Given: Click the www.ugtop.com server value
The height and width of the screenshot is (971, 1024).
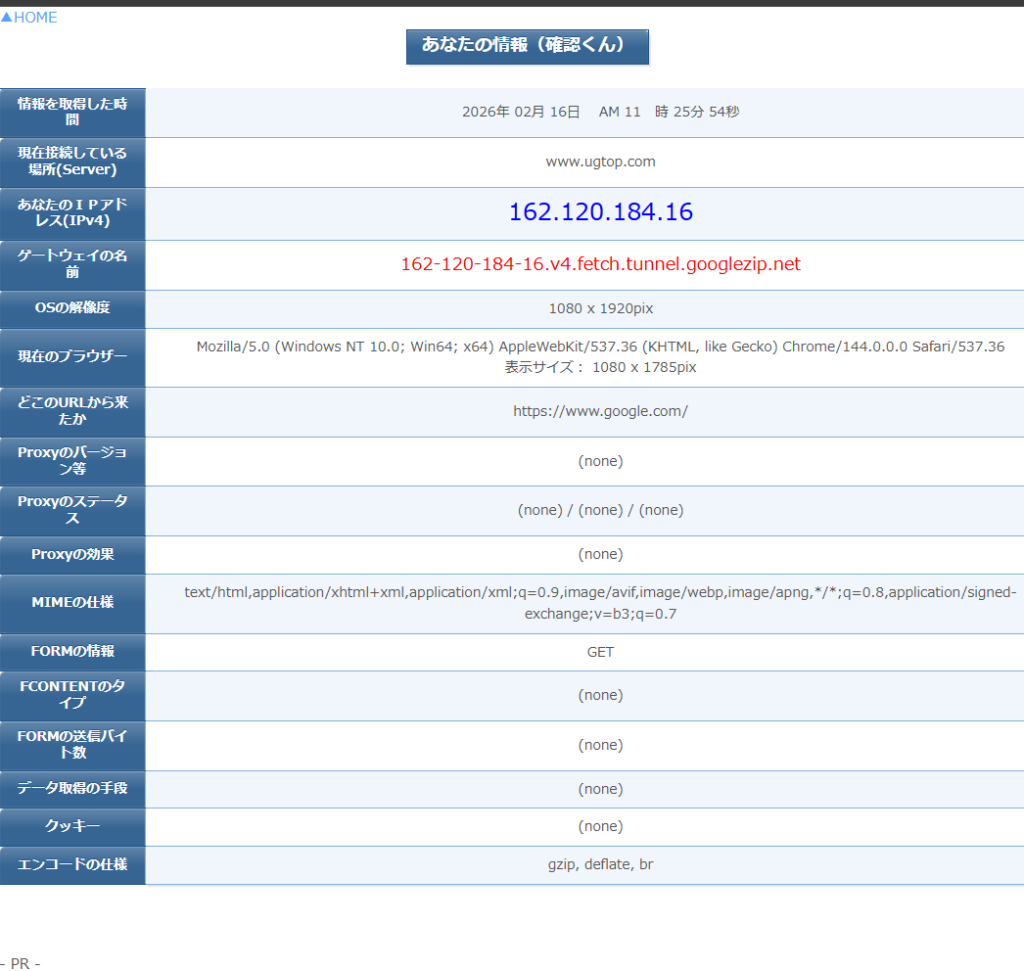Looking at the screenshot, I should coord(600,161).
